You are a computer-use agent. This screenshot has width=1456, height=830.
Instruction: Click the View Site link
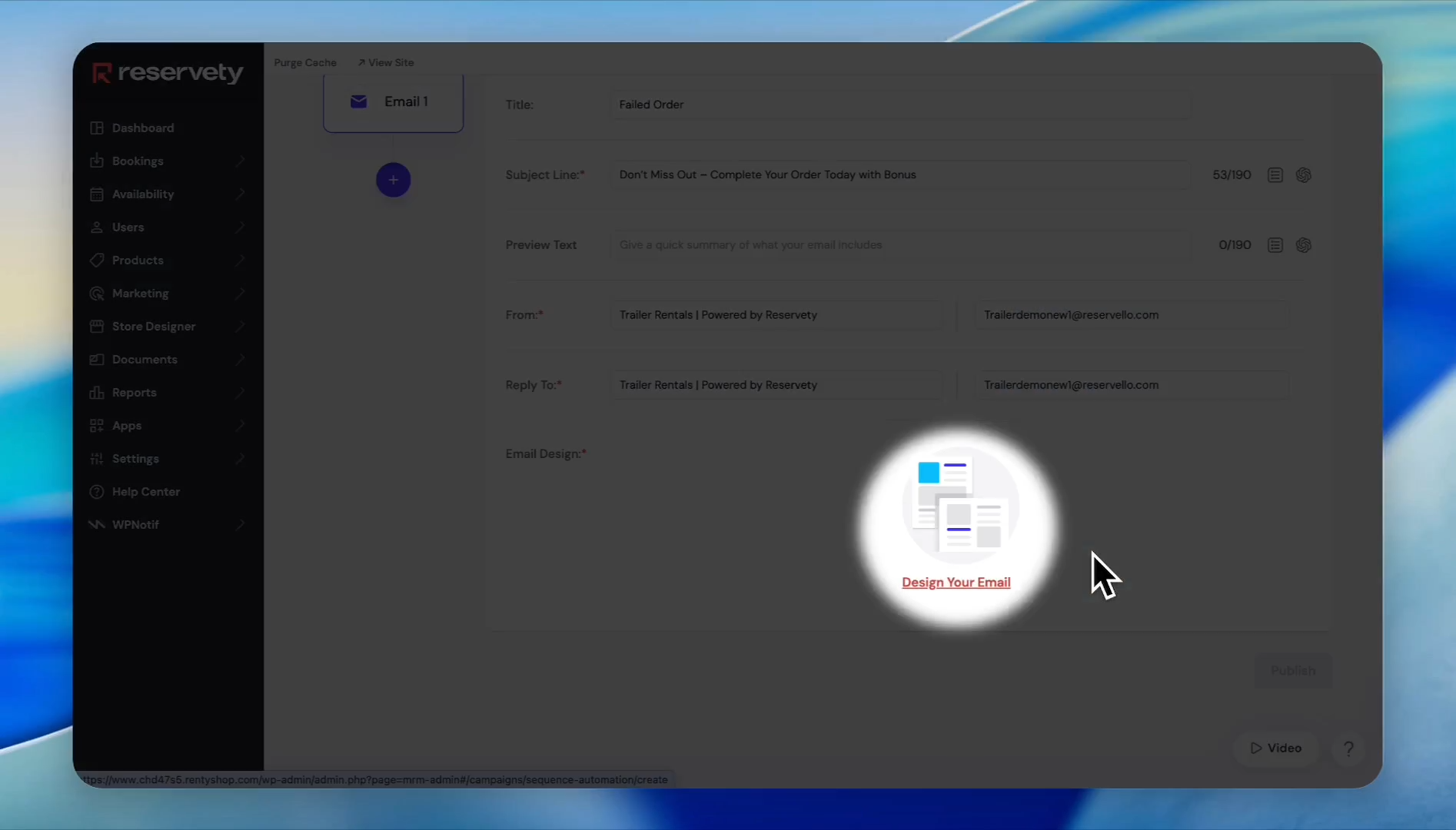386,62
